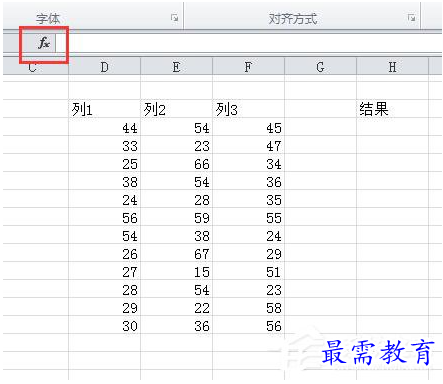Click column D cell containing 28
The image size is (443, 384).
[105, 289]
